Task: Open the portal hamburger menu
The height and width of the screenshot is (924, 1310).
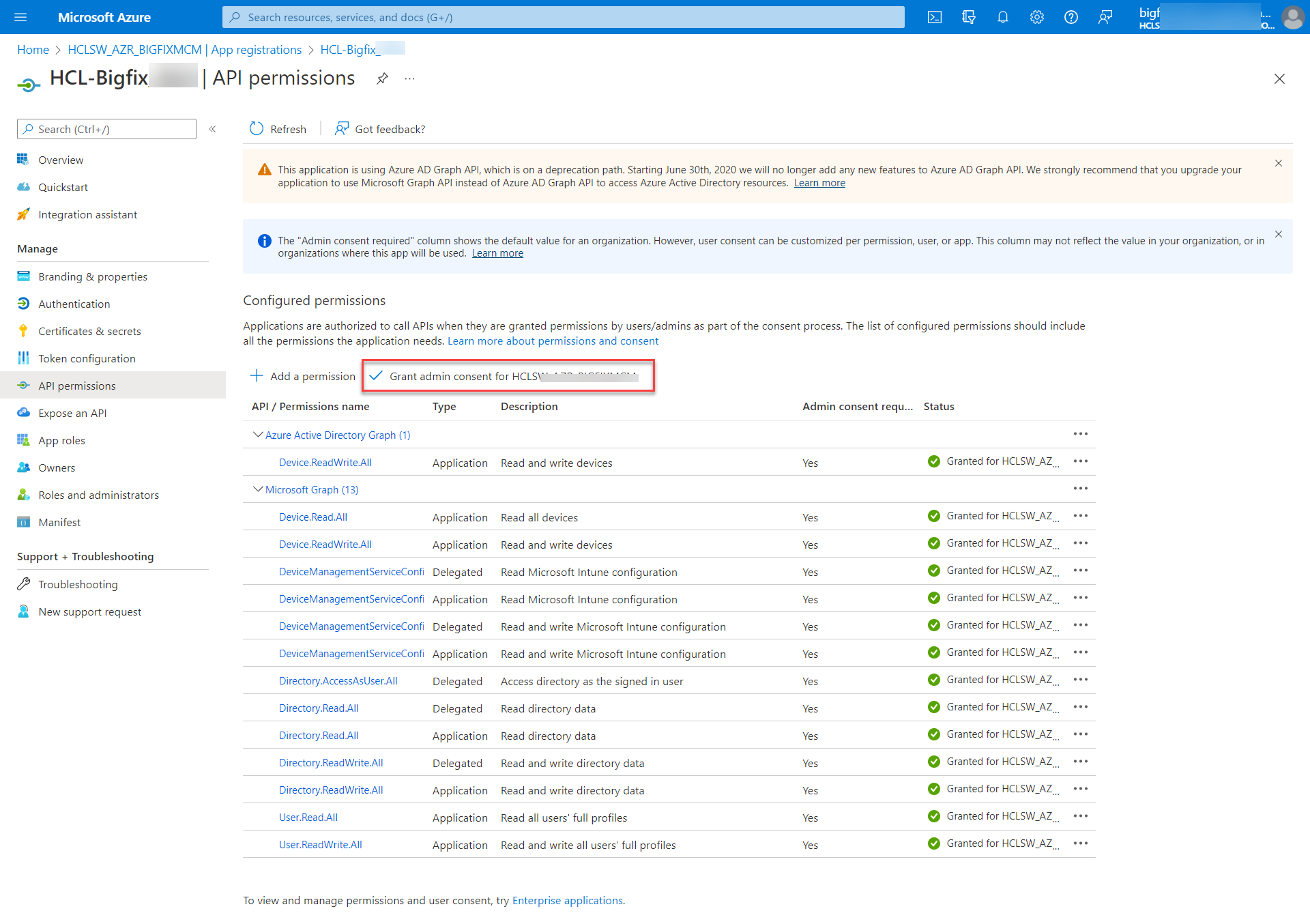Action: click(x=20, y=17)
